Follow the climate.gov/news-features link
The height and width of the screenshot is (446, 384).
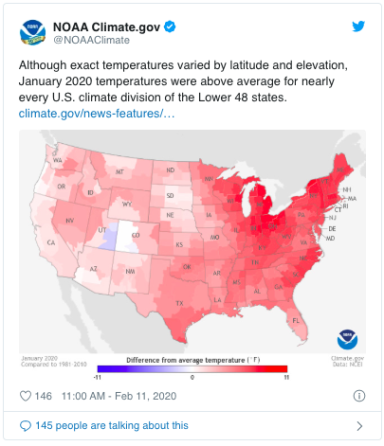coord(97,113)
